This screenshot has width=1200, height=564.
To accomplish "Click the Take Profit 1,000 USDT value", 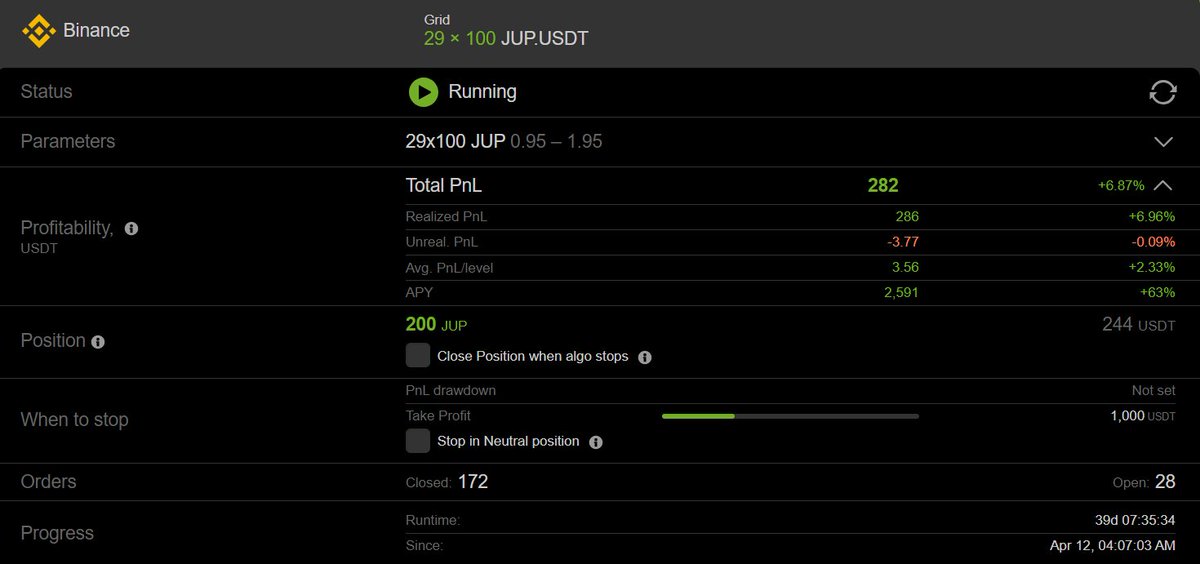I will (1143, 416).
